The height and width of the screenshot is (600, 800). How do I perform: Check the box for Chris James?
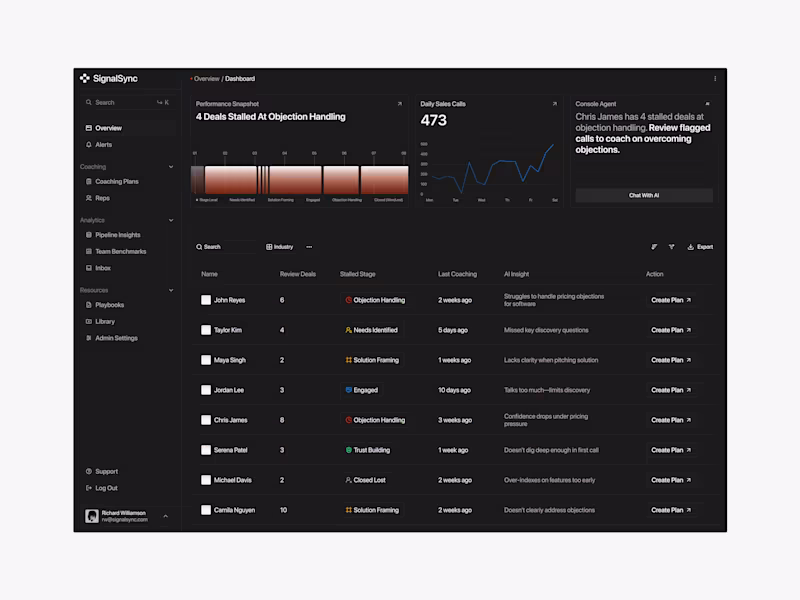coord(206,420)
